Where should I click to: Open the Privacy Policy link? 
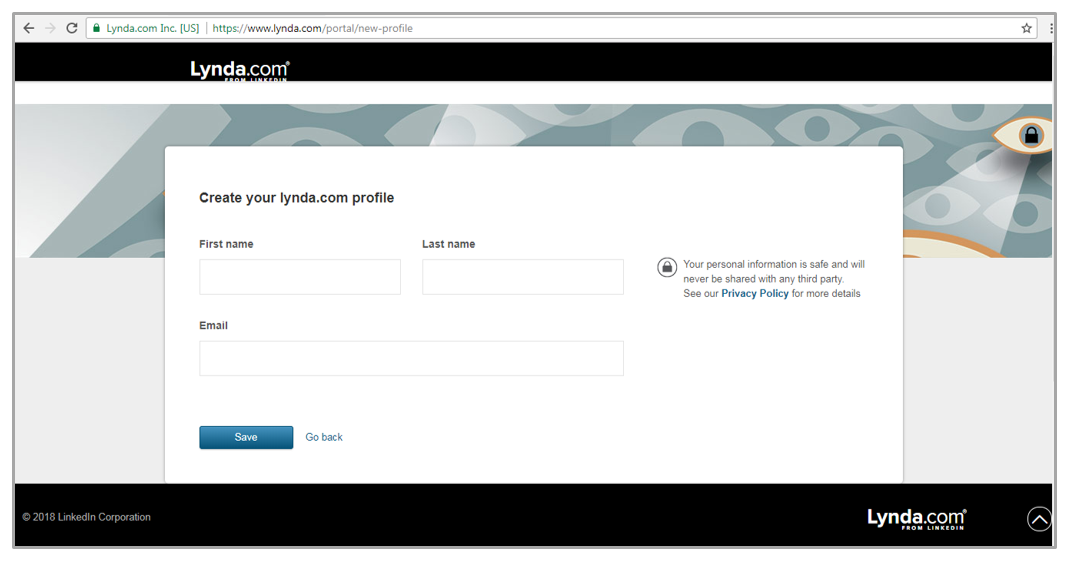[755, 293]
